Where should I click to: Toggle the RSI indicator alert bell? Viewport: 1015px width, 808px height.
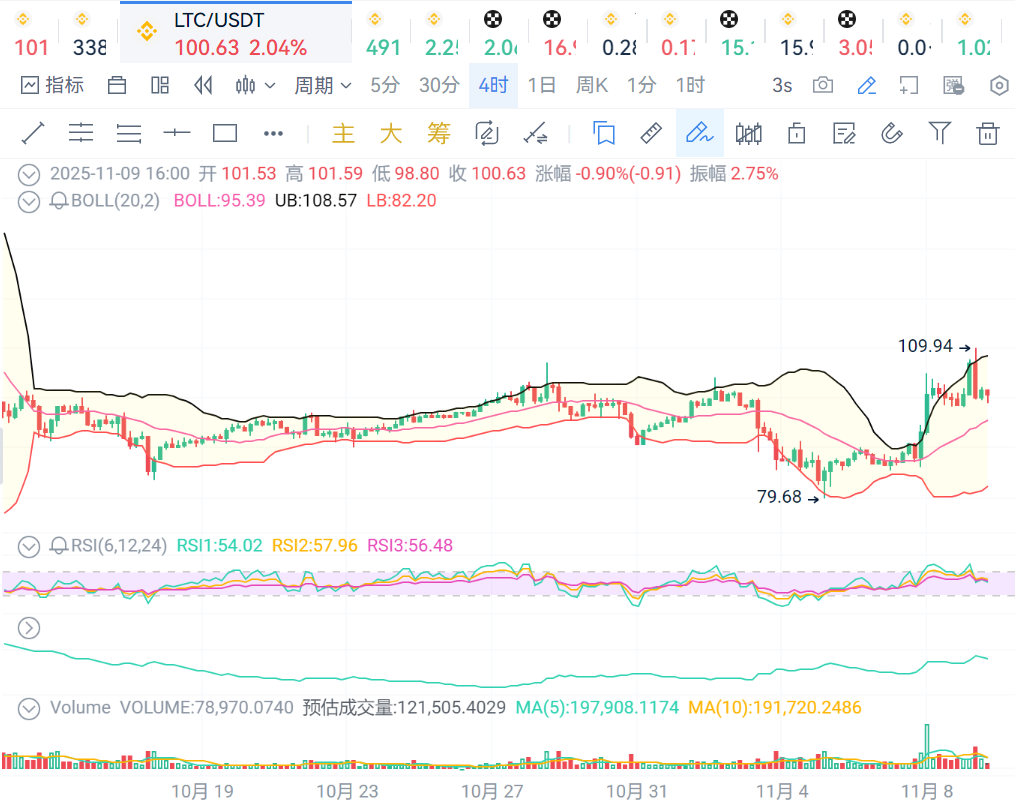[x=59, y=546]
